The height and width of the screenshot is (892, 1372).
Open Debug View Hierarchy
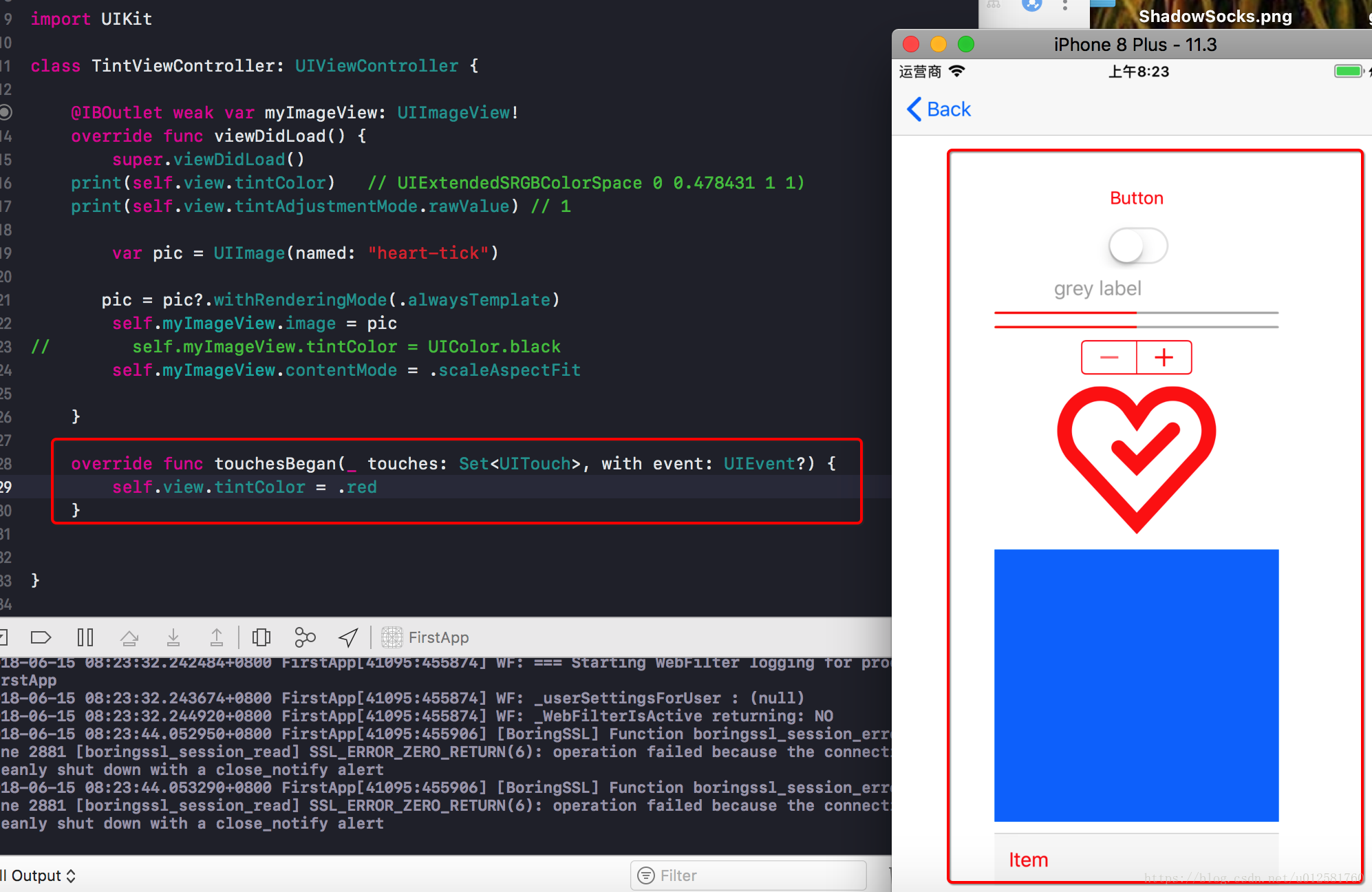pos(261,637)
